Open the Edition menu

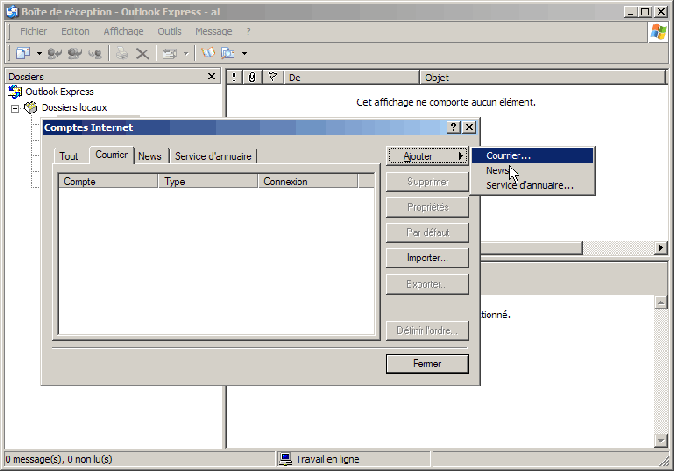coord(75,31)
